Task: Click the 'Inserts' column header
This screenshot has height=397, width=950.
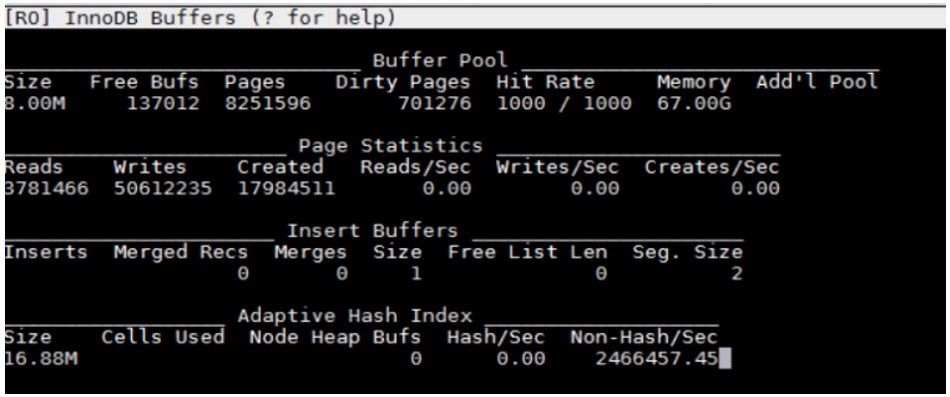Action: 46,252
